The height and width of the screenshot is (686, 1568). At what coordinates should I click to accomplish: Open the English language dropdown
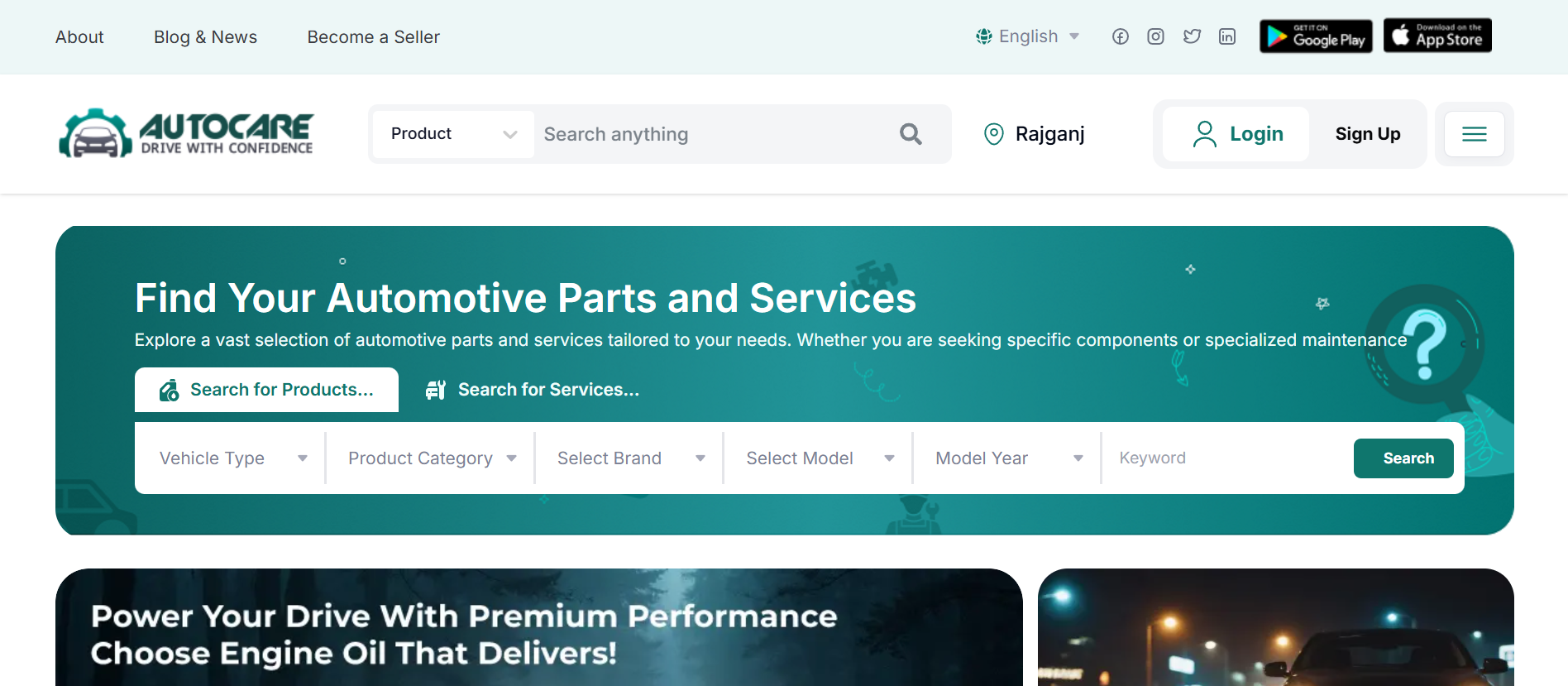(x=1028, y=36)
